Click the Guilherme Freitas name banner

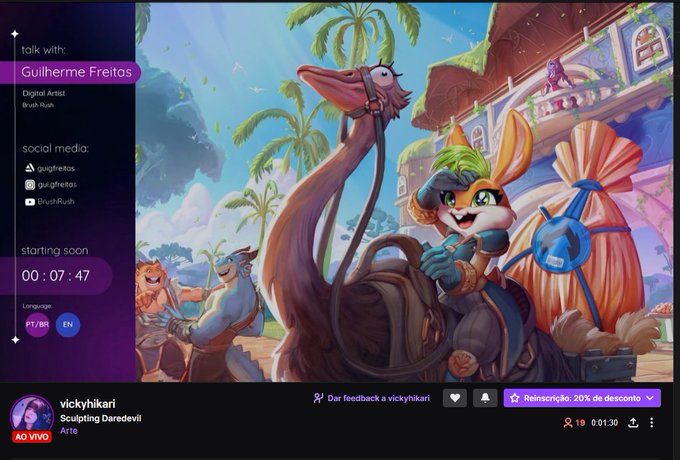click(x=70, y=72)
